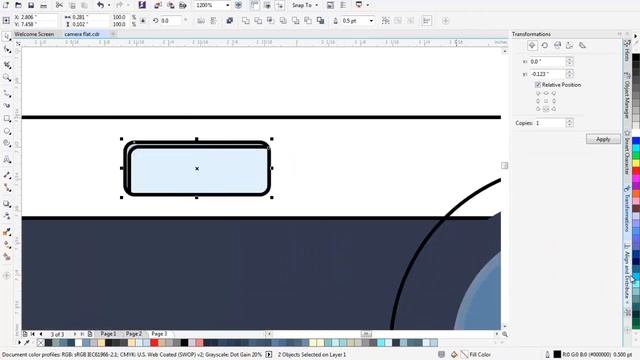Select the center anchor point radio
The image size is (640, 360).
coord(546,101)
